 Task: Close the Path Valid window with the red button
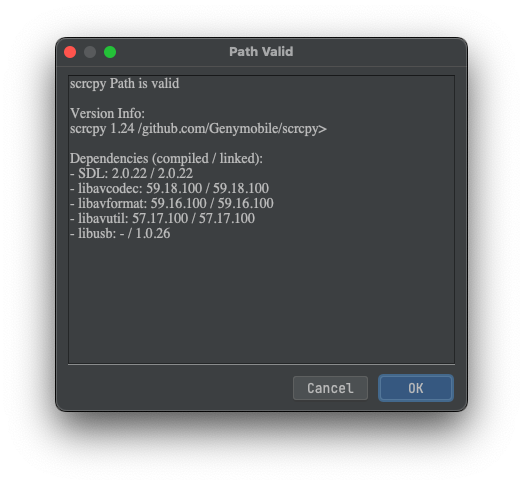coord(70,52)
